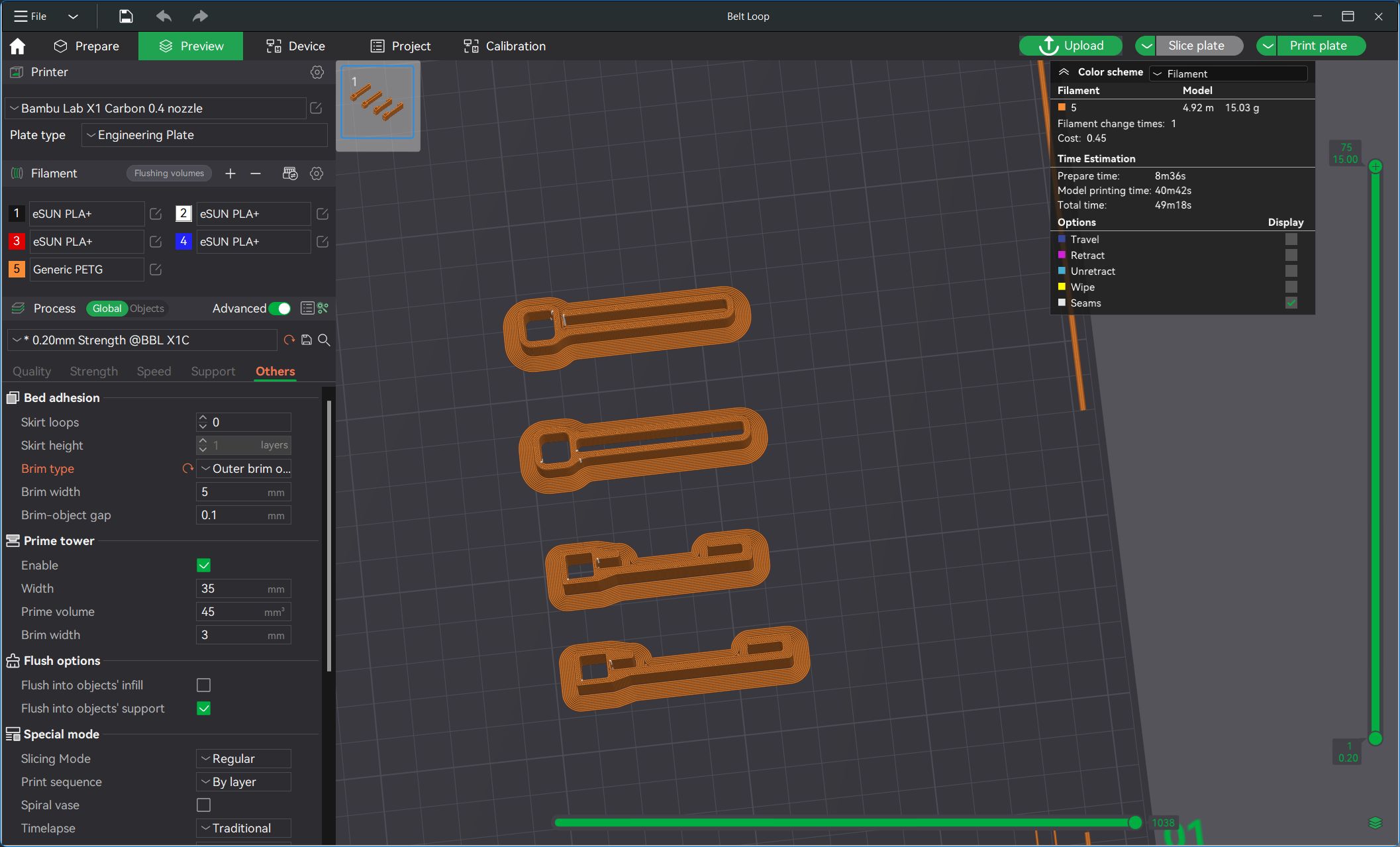The image size is (1400, 847).
Task: Open Flushing volumes settings
Action: tap(169, 174)
